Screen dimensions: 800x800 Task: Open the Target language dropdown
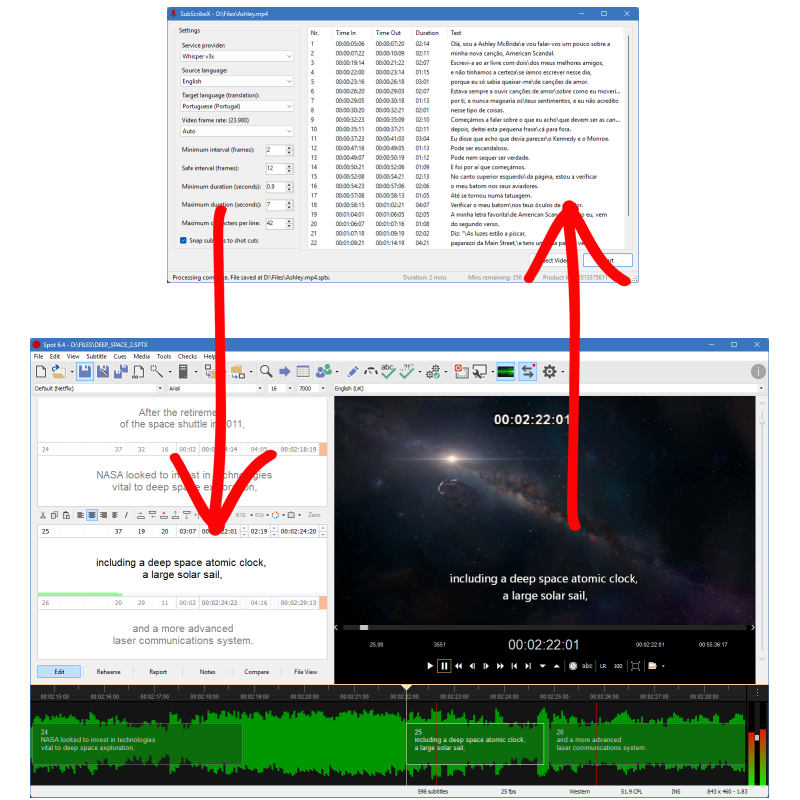pos(237,105)
